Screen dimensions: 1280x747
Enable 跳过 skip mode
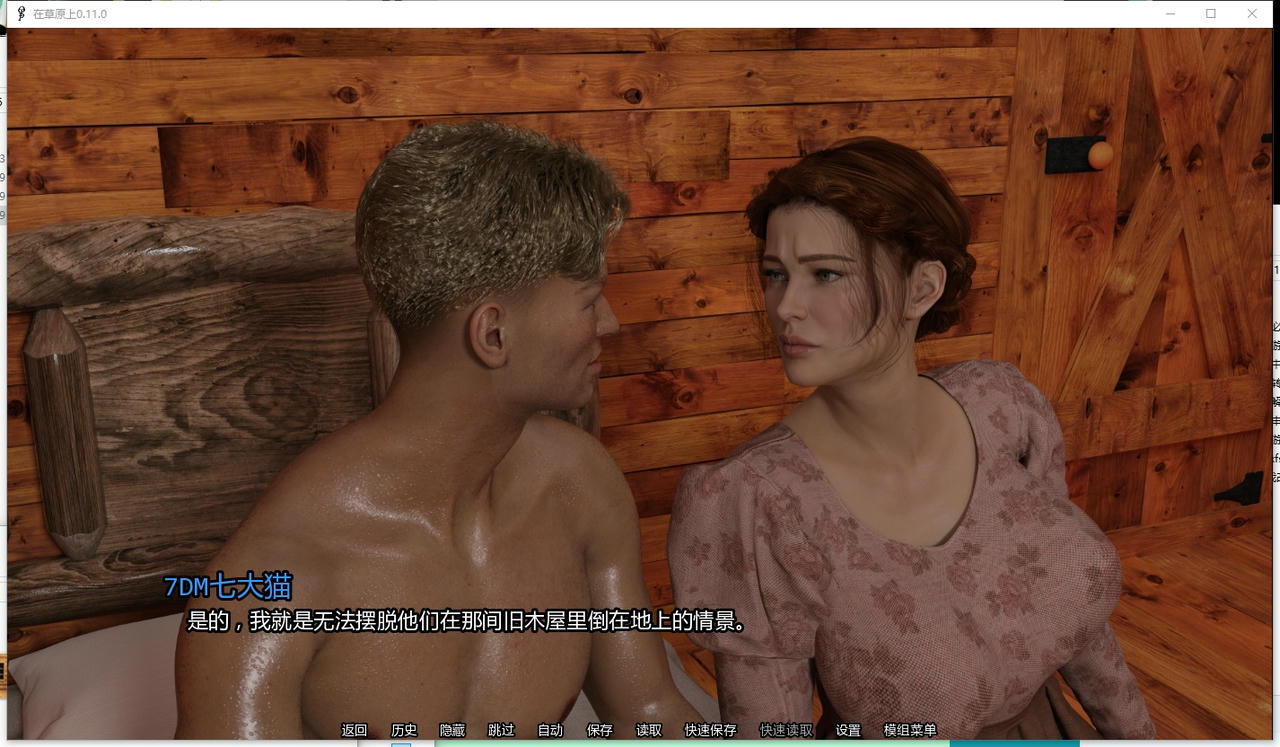pyautogui.click(x=500, y=730)
